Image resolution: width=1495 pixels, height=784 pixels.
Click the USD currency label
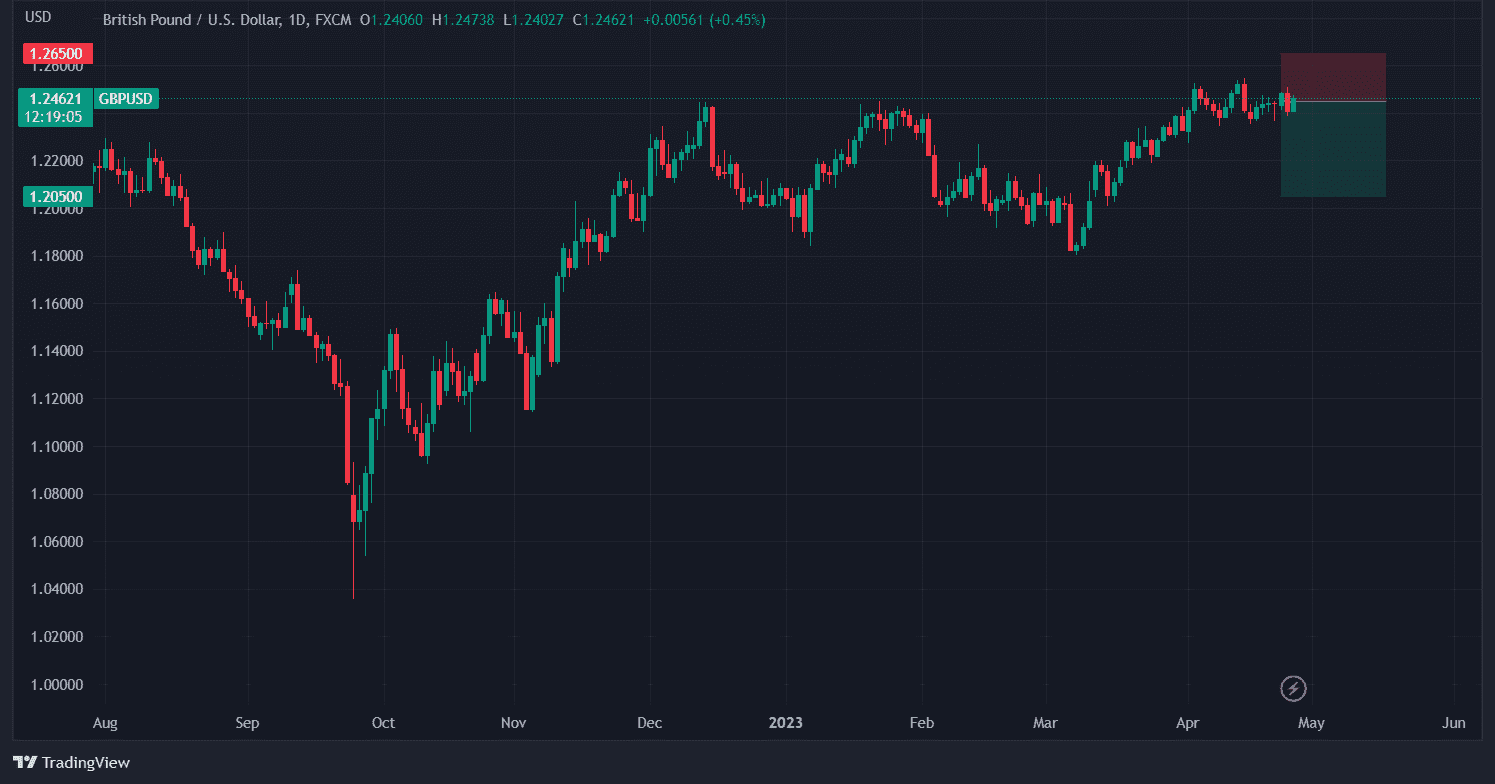click(x=39, y=17)
